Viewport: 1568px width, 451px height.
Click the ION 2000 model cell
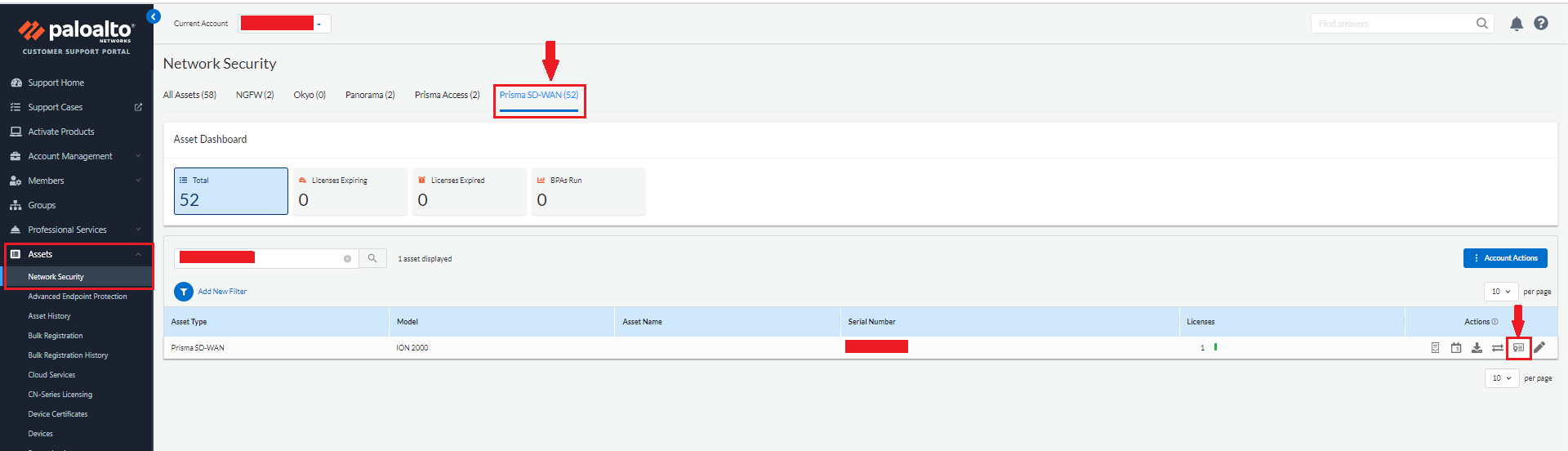(412, 348)
